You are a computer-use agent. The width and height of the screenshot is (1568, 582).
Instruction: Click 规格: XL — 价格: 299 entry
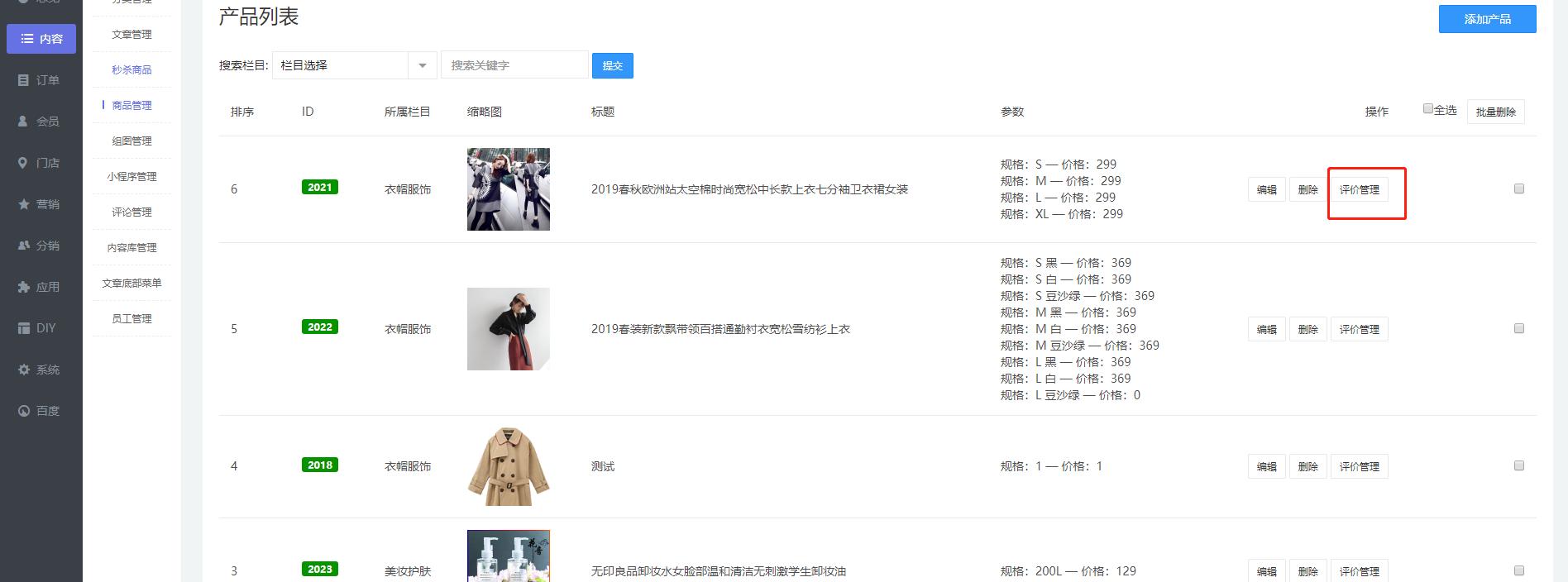tap(1062, 214)
